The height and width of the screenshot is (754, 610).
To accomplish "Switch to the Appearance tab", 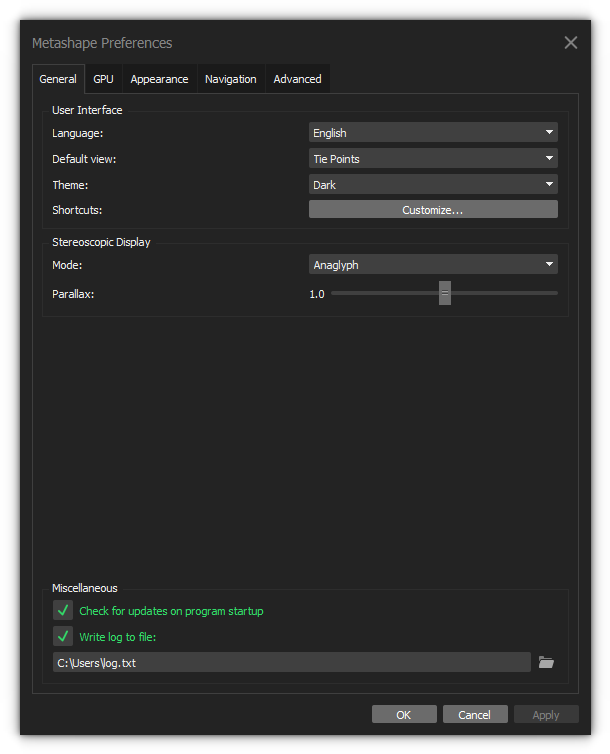I will click(159, 79).
